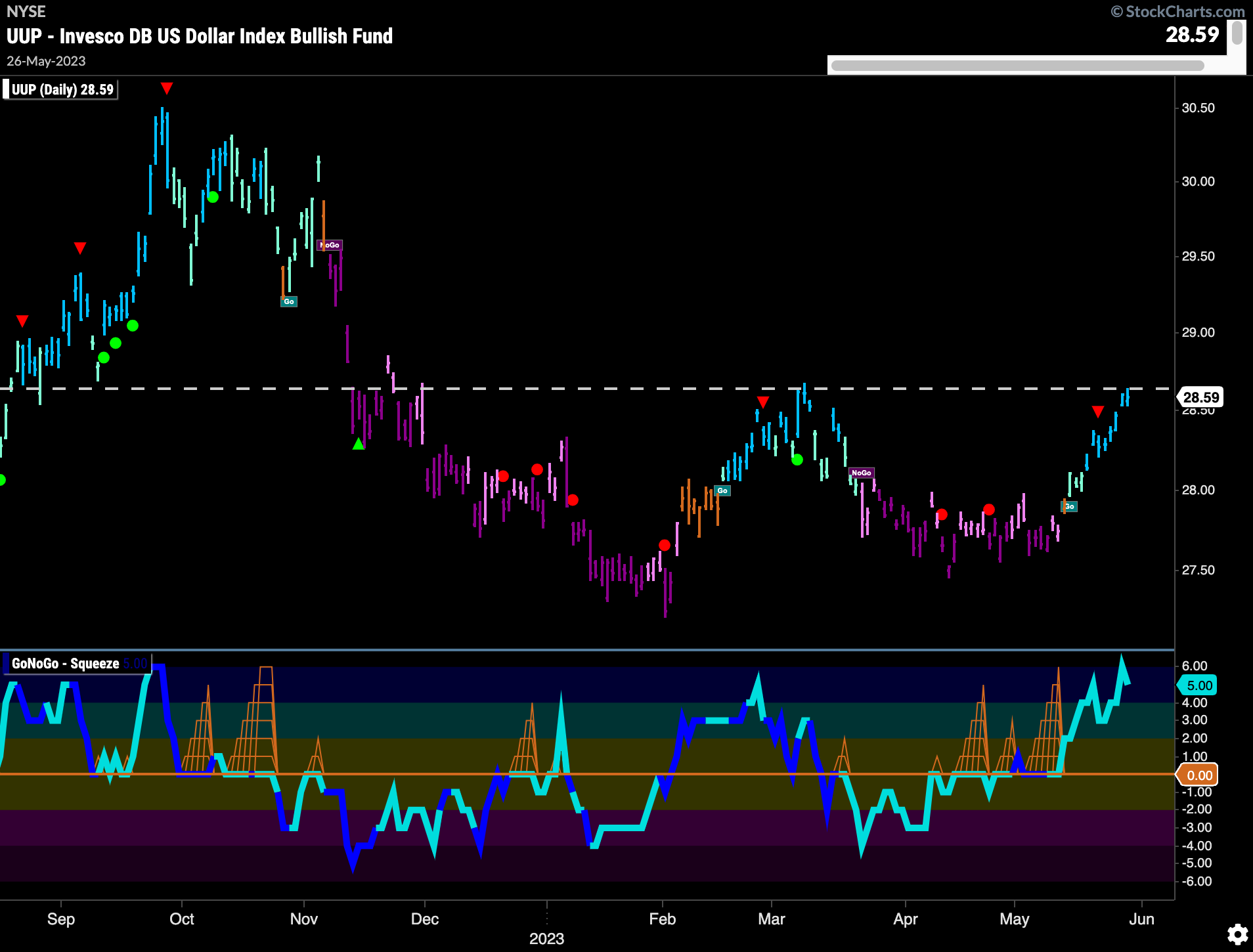Image resolution: width=1253 pixels, height=952 pixels.
Task: Click the red dot in late April
Action: click(x=989, y=509)
